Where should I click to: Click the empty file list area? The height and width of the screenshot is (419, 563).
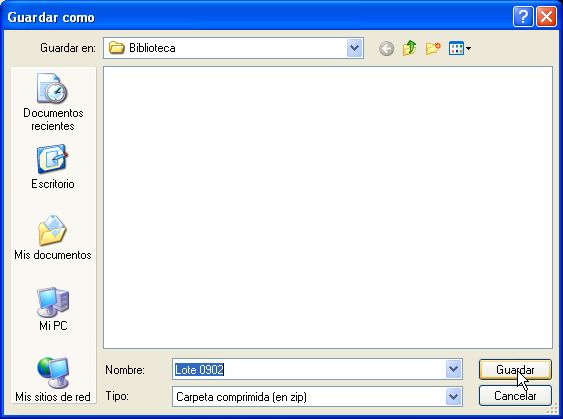(328, 207)
